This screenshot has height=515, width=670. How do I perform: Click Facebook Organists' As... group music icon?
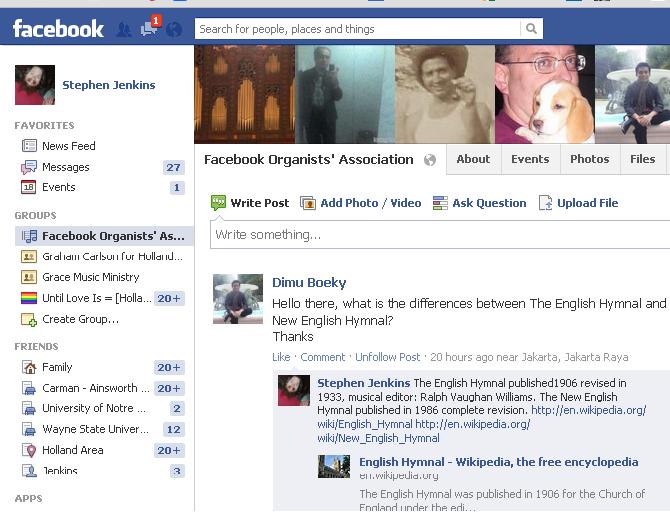[x=29, y=236]
